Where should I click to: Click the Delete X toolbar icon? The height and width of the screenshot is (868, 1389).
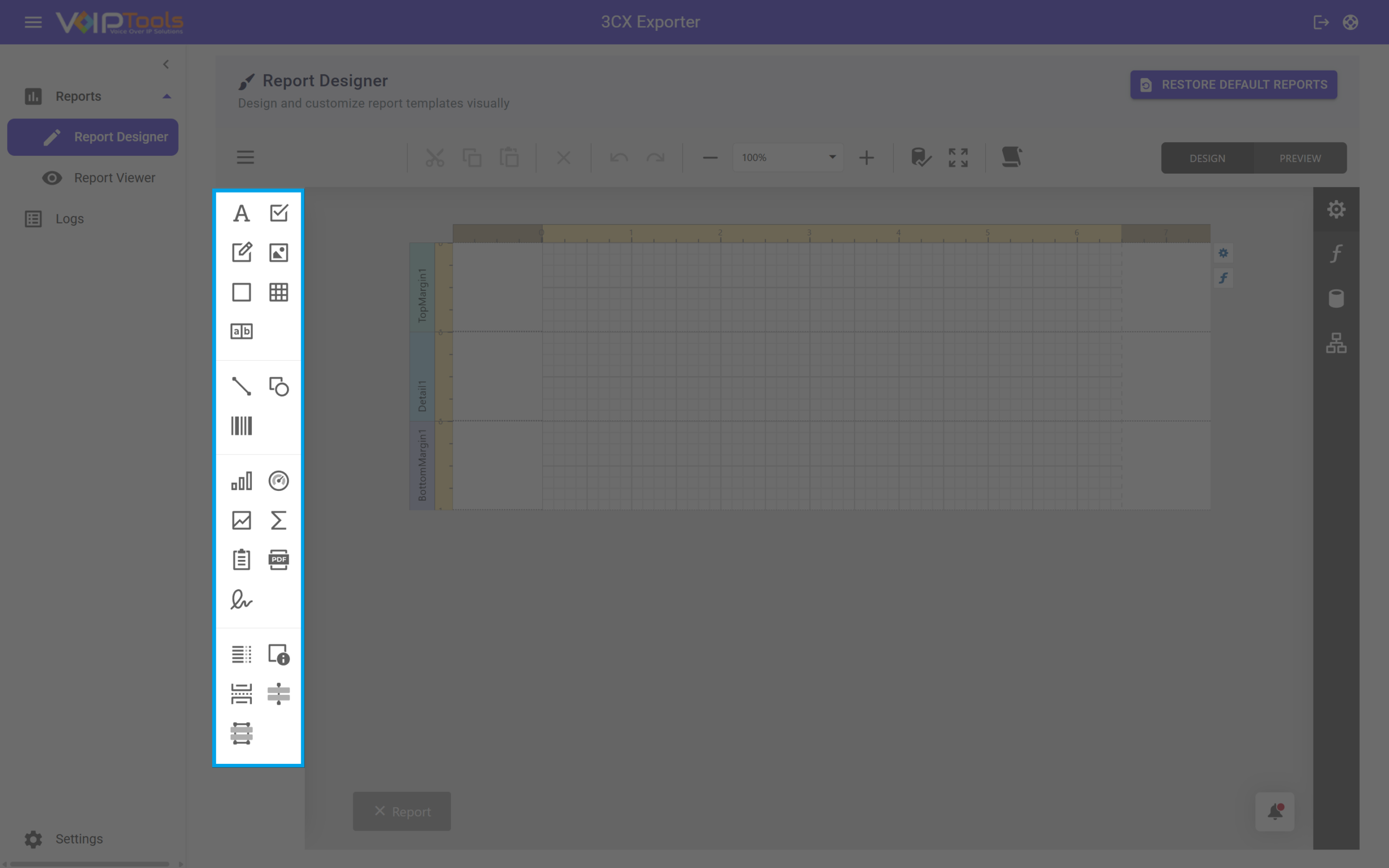tap(564, 157)
